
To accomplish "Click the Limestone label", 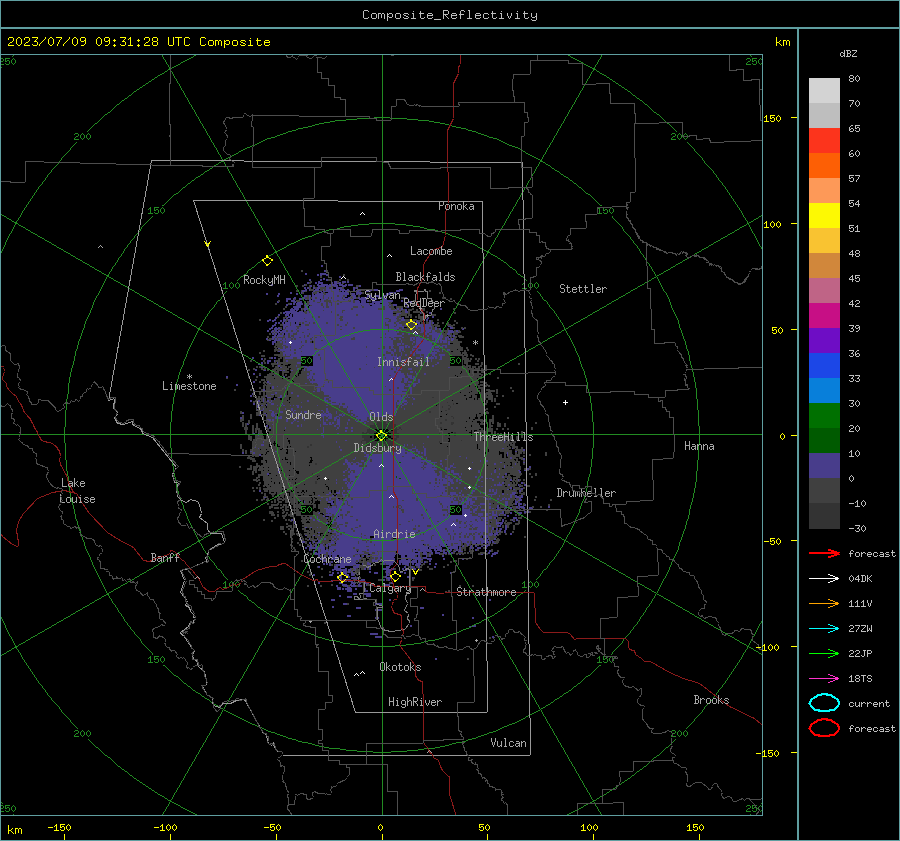I will click(189, 386).
